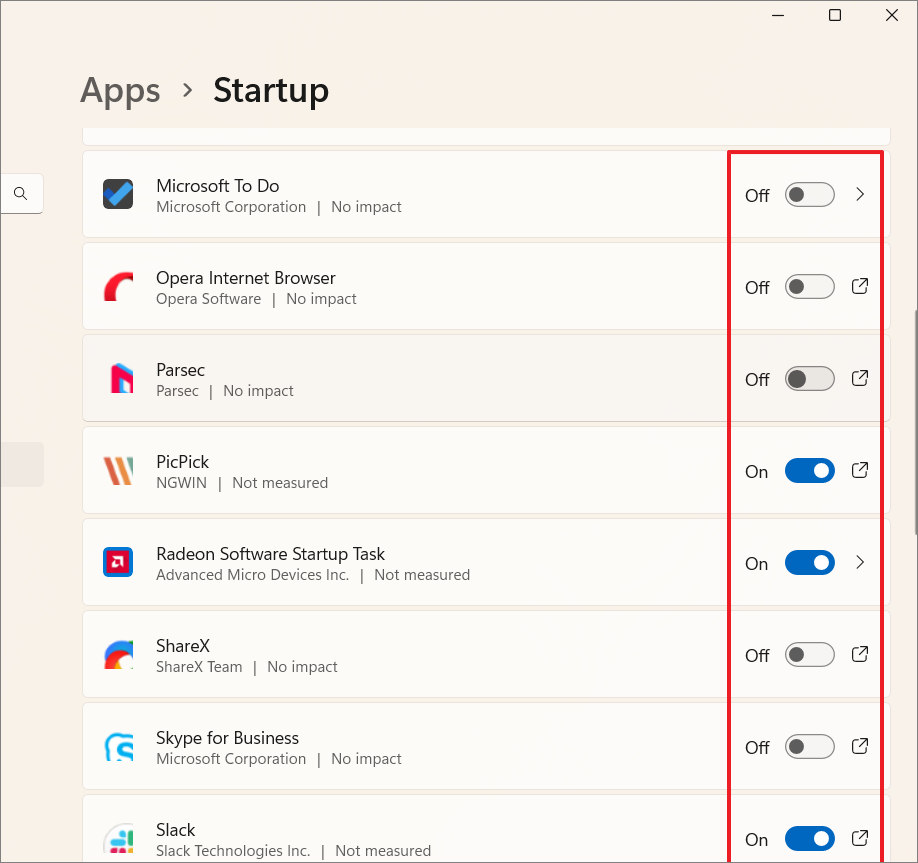
Task: Click the Slack app icon
Action: [118, 838]
